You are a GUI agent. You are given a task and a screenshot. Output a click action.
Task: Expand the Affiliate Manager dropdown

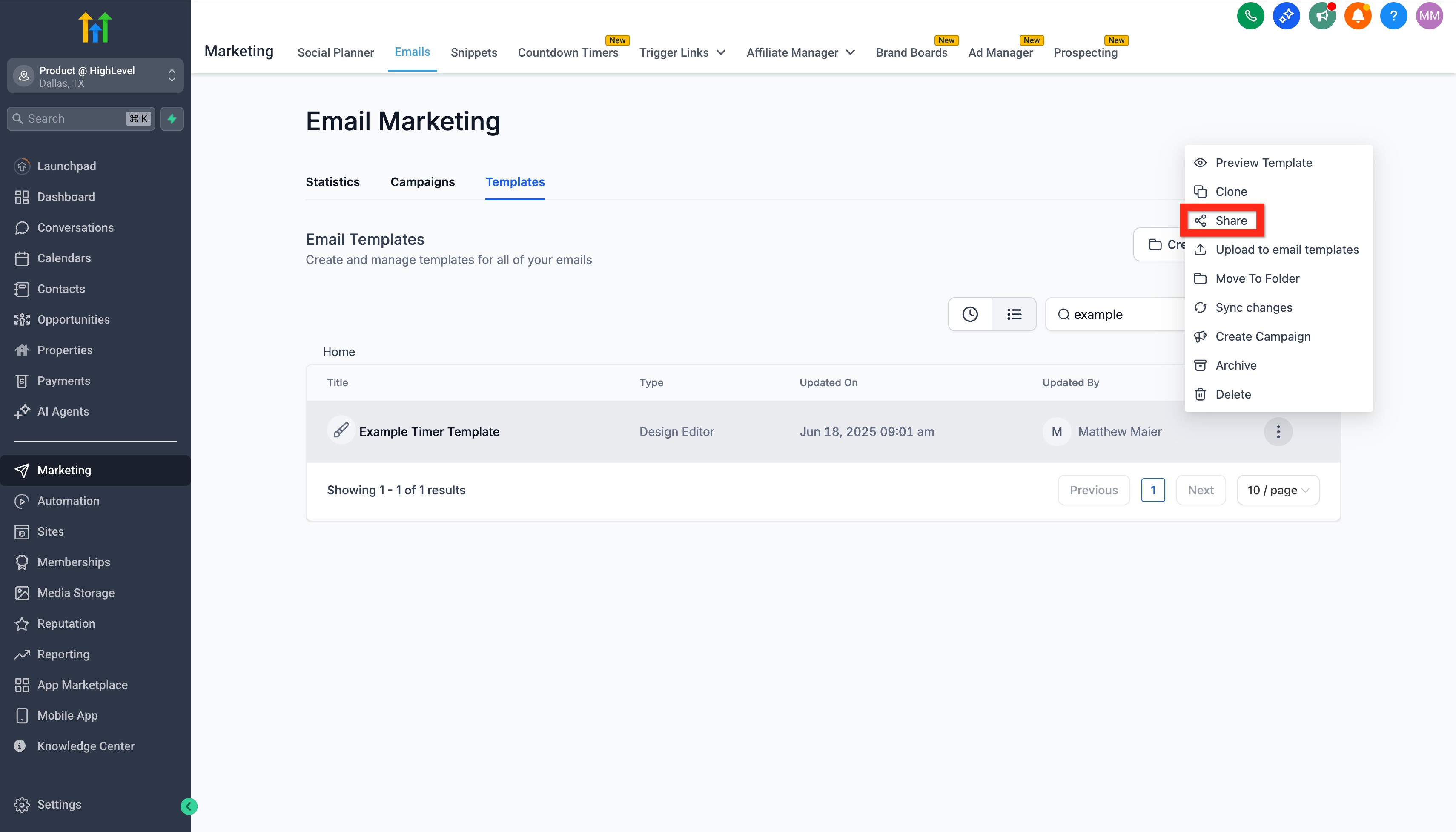click(x=800, y=52)
